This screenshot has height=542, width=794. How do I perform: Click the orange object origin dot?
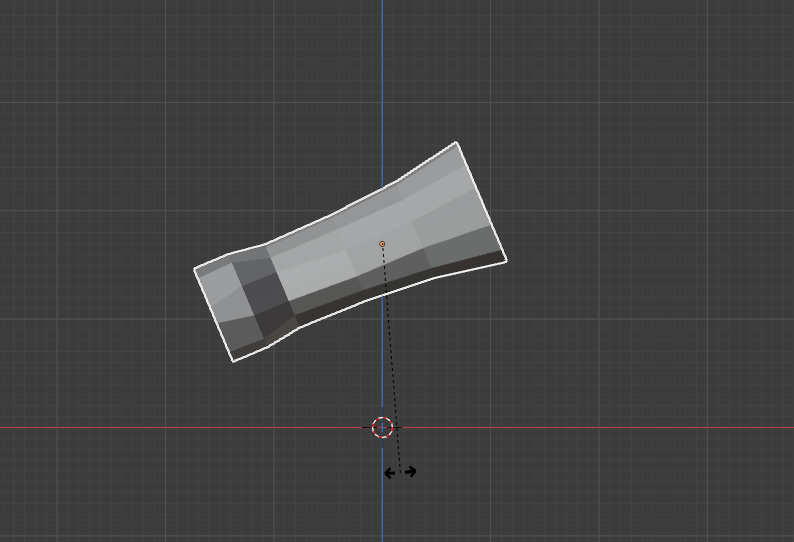pos(382,244)
